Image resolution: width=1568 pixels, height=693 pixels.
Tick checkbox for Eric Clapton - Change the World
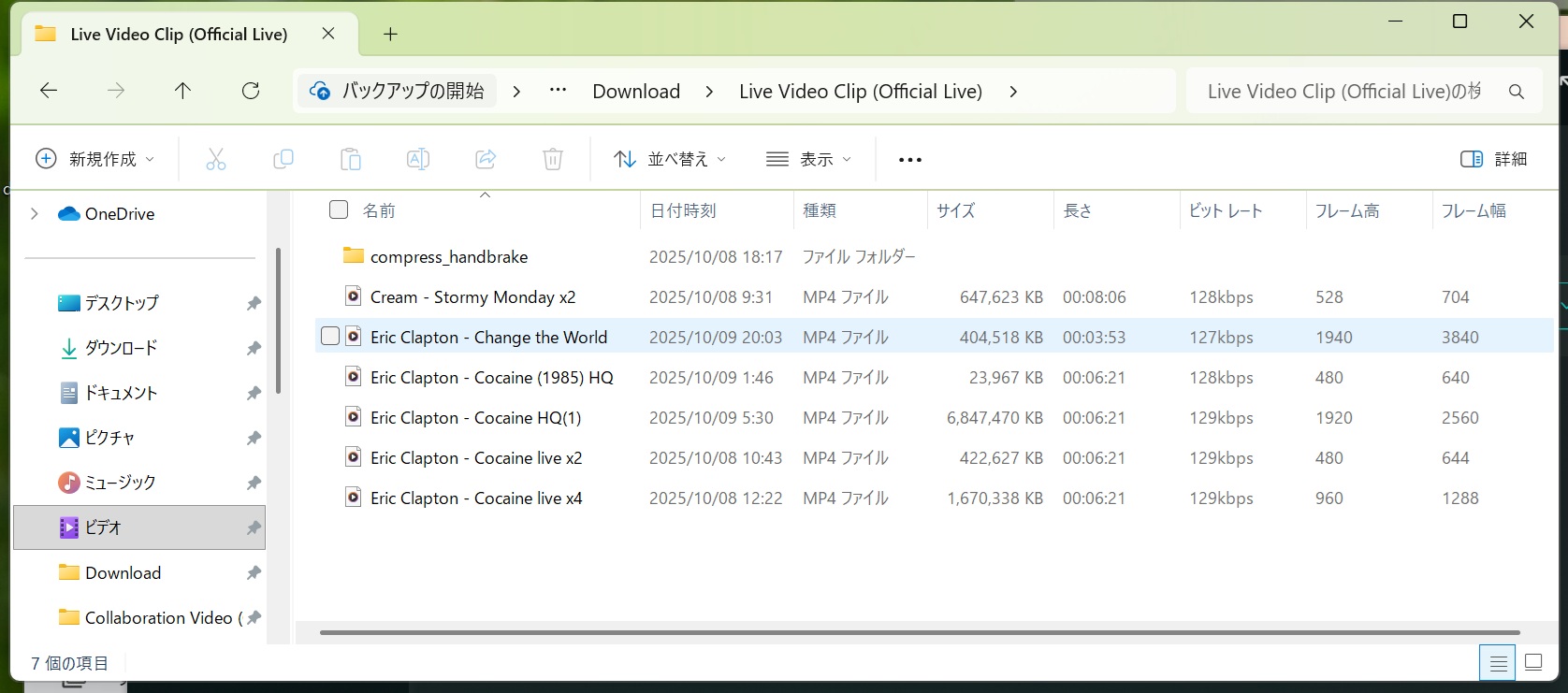coord(329,336)
